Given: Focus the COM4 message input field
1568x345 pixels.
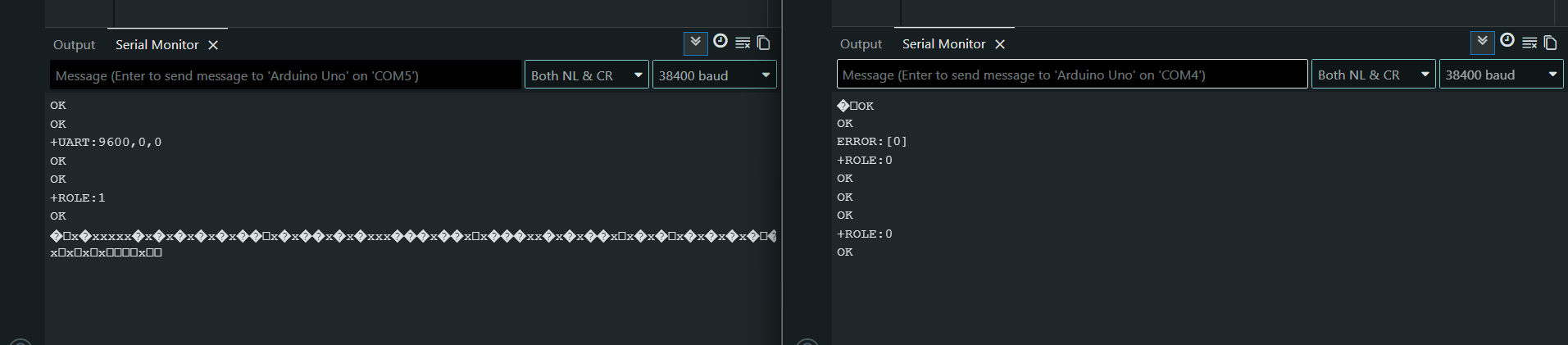Looking at the screenshot, I should click(x=1072, y=75).
